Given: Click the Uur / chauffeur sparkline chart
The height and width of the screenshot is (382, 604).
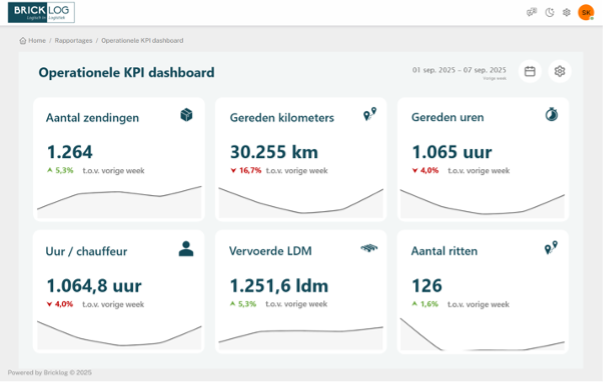Looking at the screenshot, I should 119,335.
